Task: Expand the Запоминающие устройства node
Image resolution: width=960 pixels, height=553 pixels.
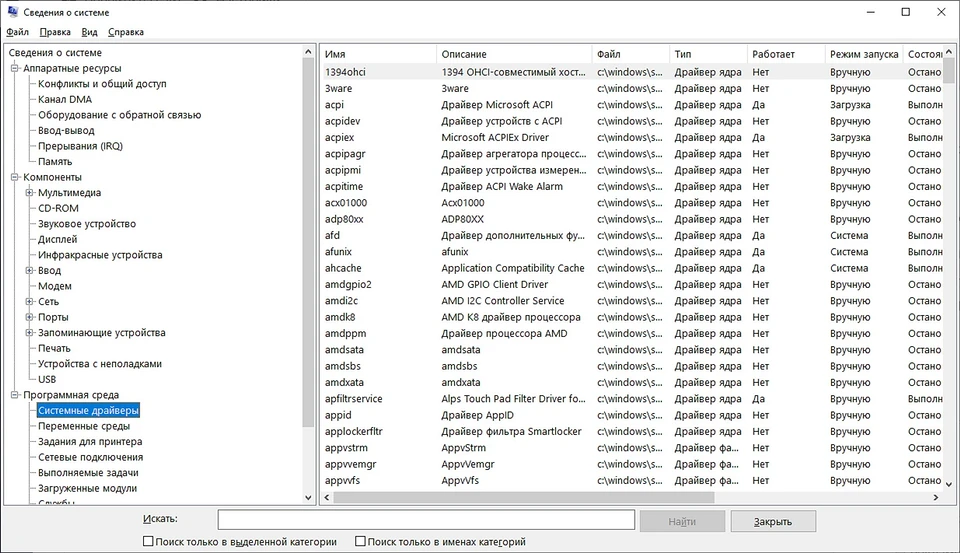Action: 30,333
